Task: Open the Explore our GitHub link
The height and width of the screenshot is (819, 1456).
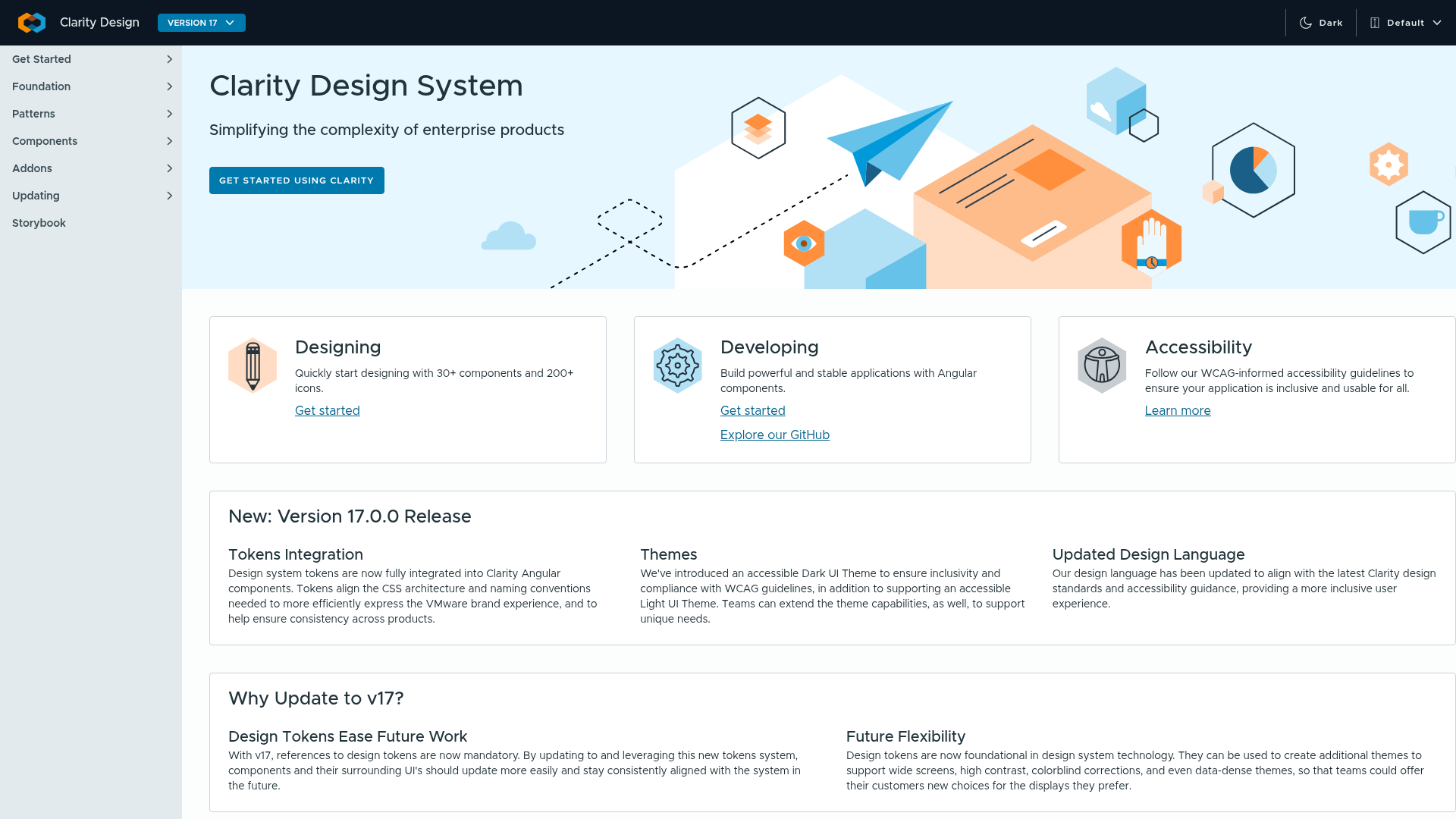Action: (775, 435)
